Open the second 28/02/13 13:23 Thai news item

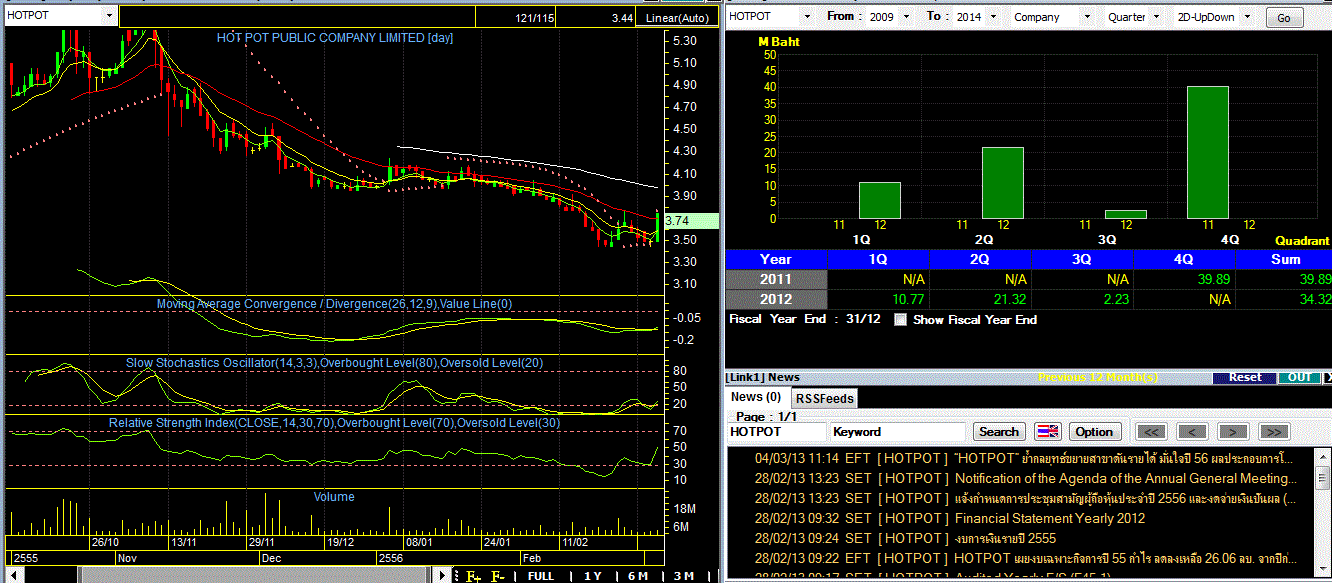pos(1025,498)
